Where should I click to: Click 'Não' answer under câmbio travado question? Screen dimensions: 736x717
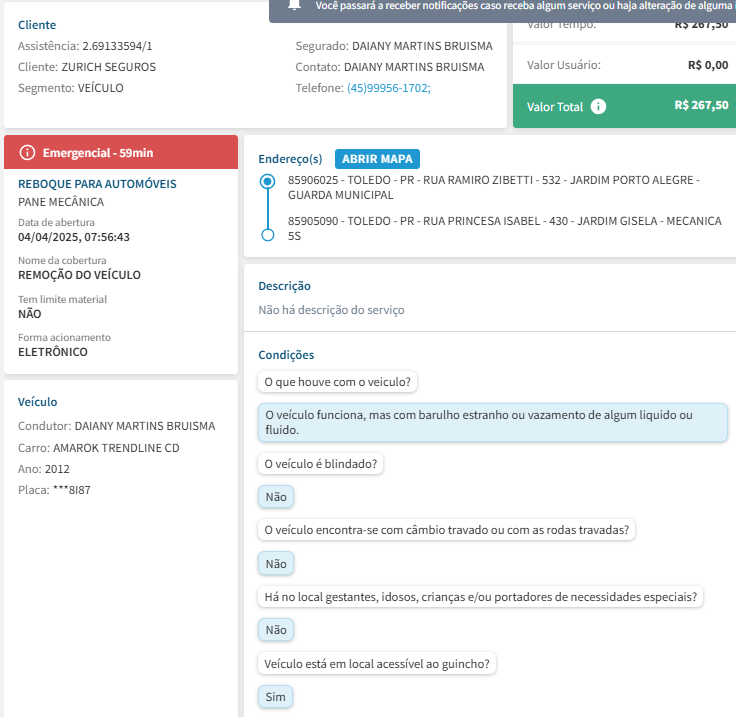pyautogui.click(x=276, y=564)
